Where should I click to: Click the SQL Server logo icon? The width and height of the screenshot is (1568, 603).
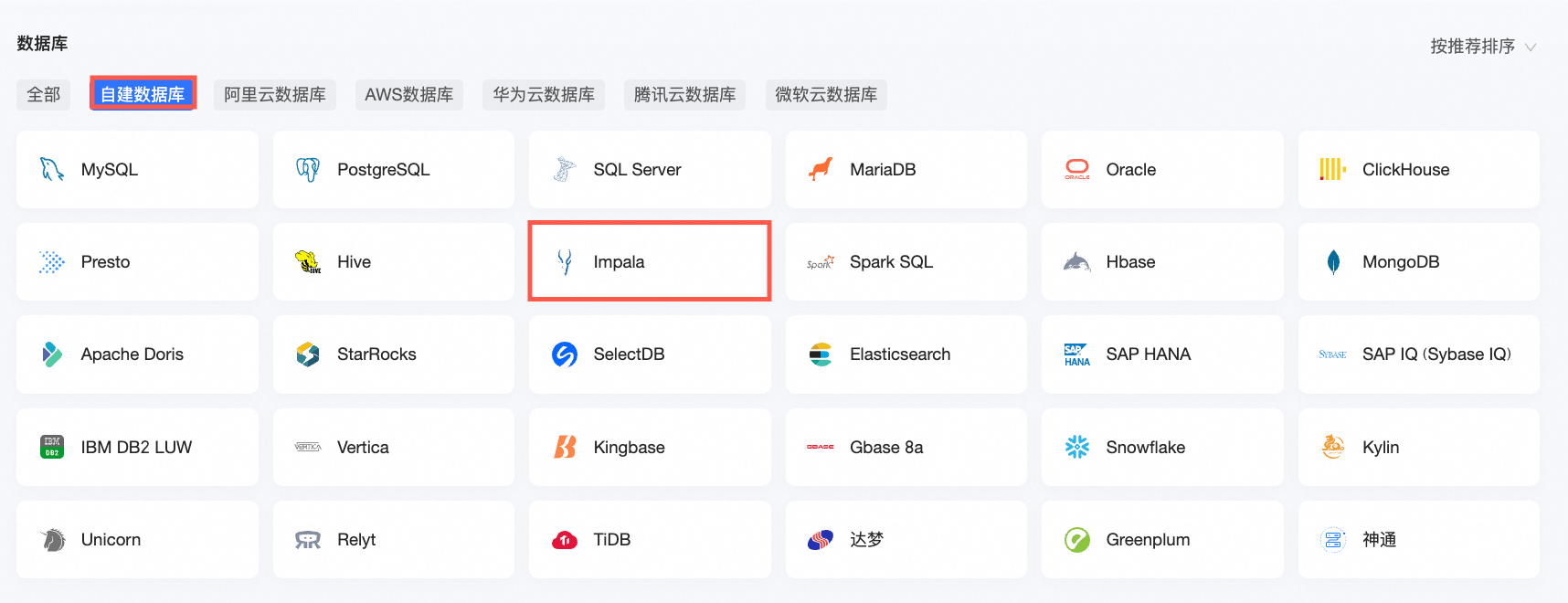pos(565,169)
